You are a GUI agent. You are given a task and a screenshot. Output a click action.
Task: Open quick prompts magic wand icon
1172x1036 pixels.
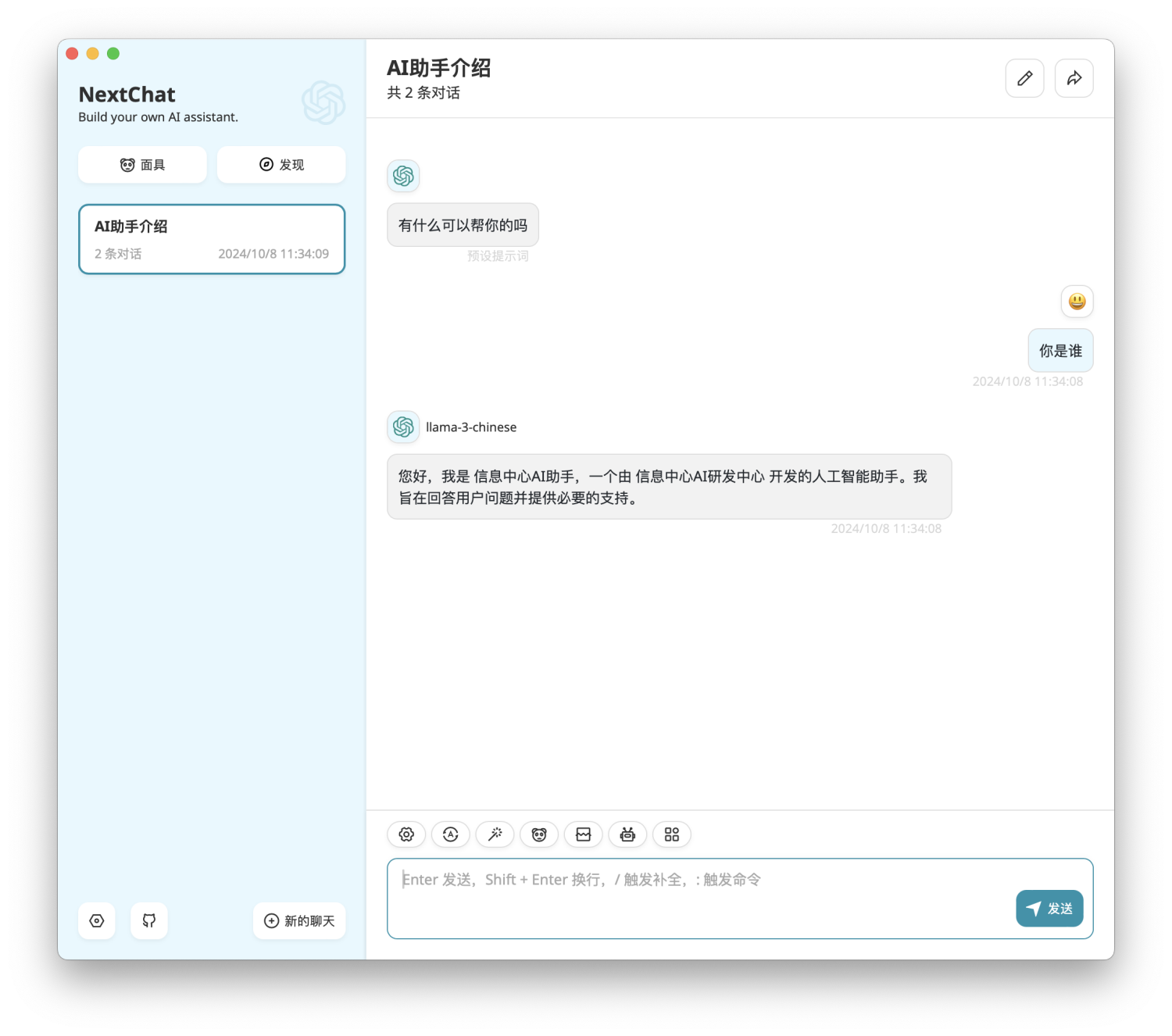(x=495, y=834)
